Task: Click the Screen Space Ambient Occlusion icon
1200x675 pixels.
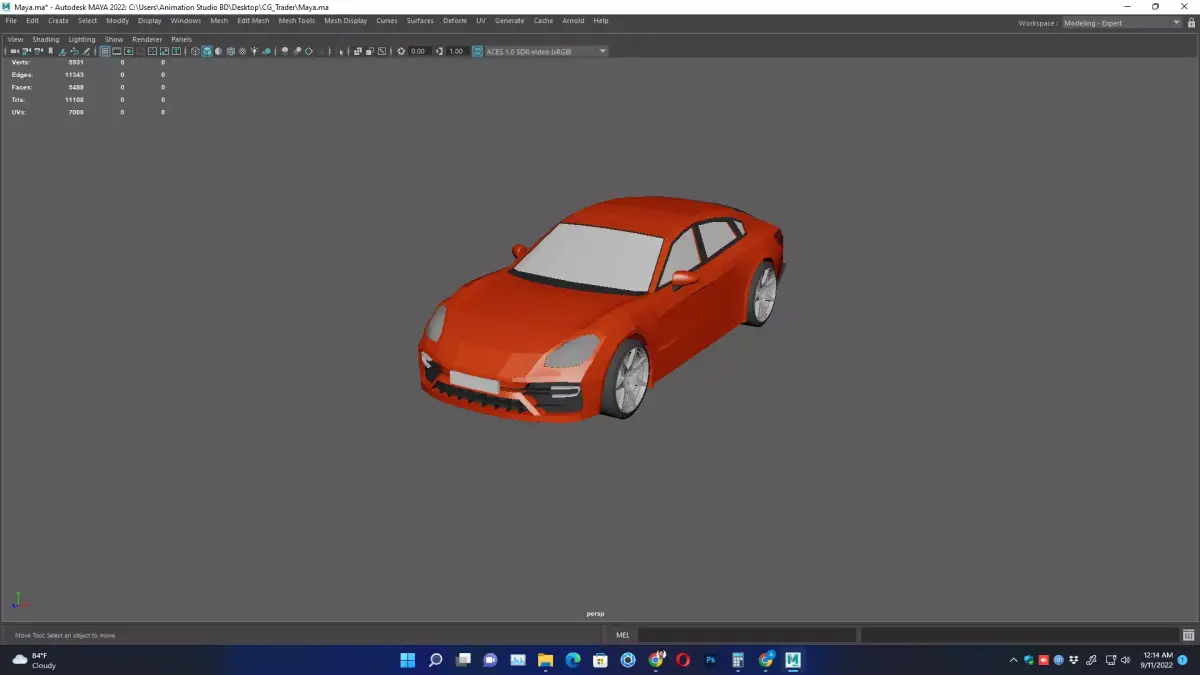Action: point(285,51)
